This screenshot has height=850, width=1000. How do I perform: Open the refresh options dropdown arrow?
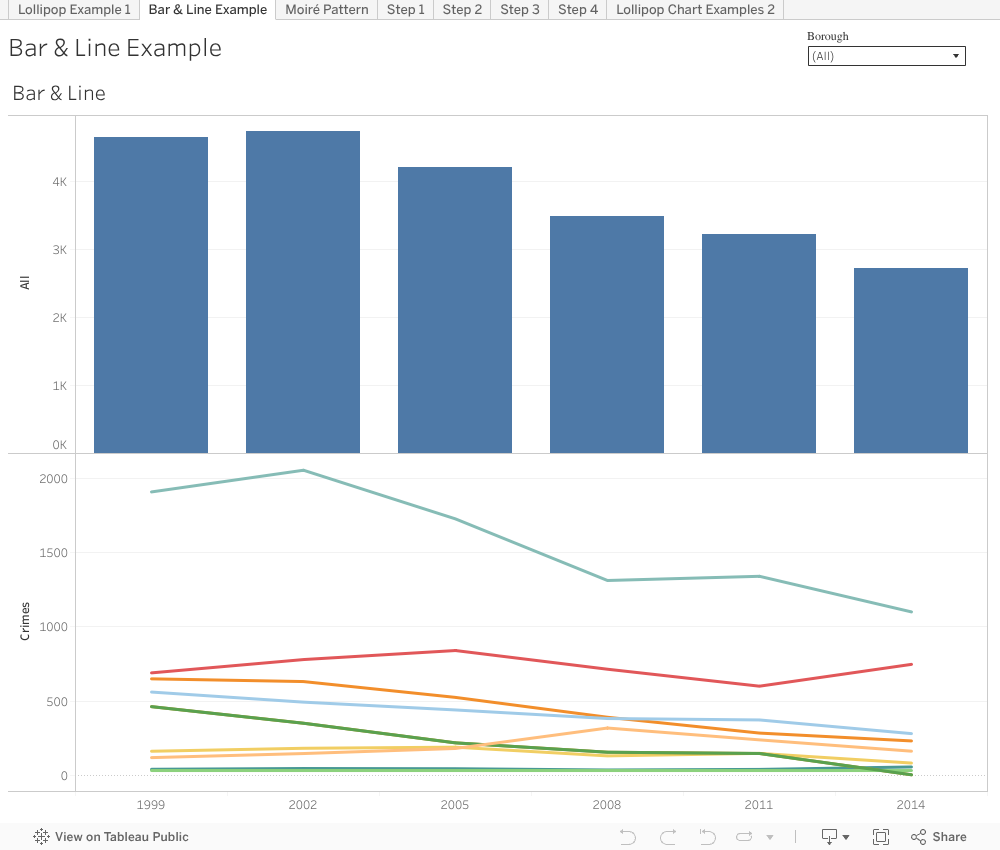[x=770, y=837]
